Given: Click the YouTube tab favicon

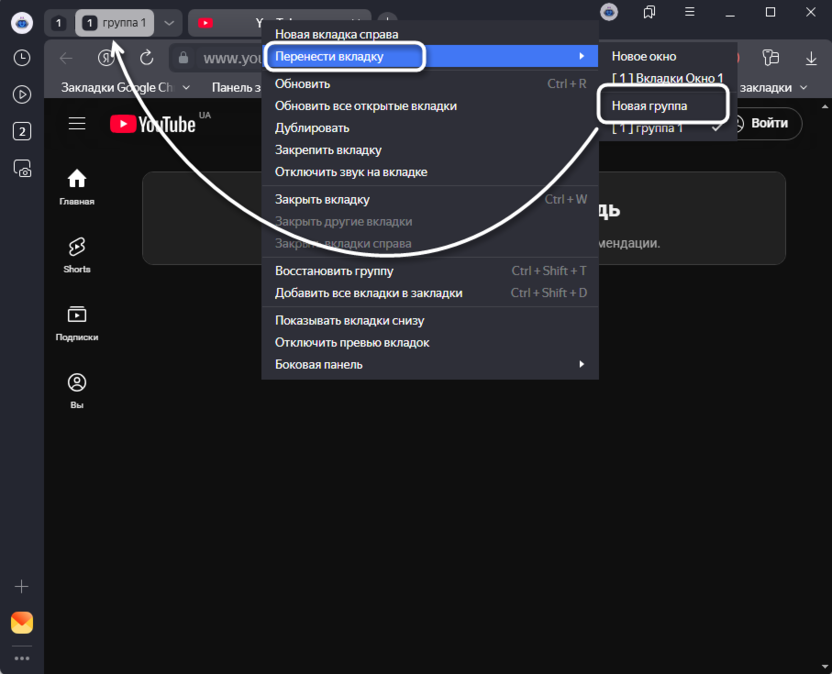Looking at the screenshot, I should pos(205,23).
